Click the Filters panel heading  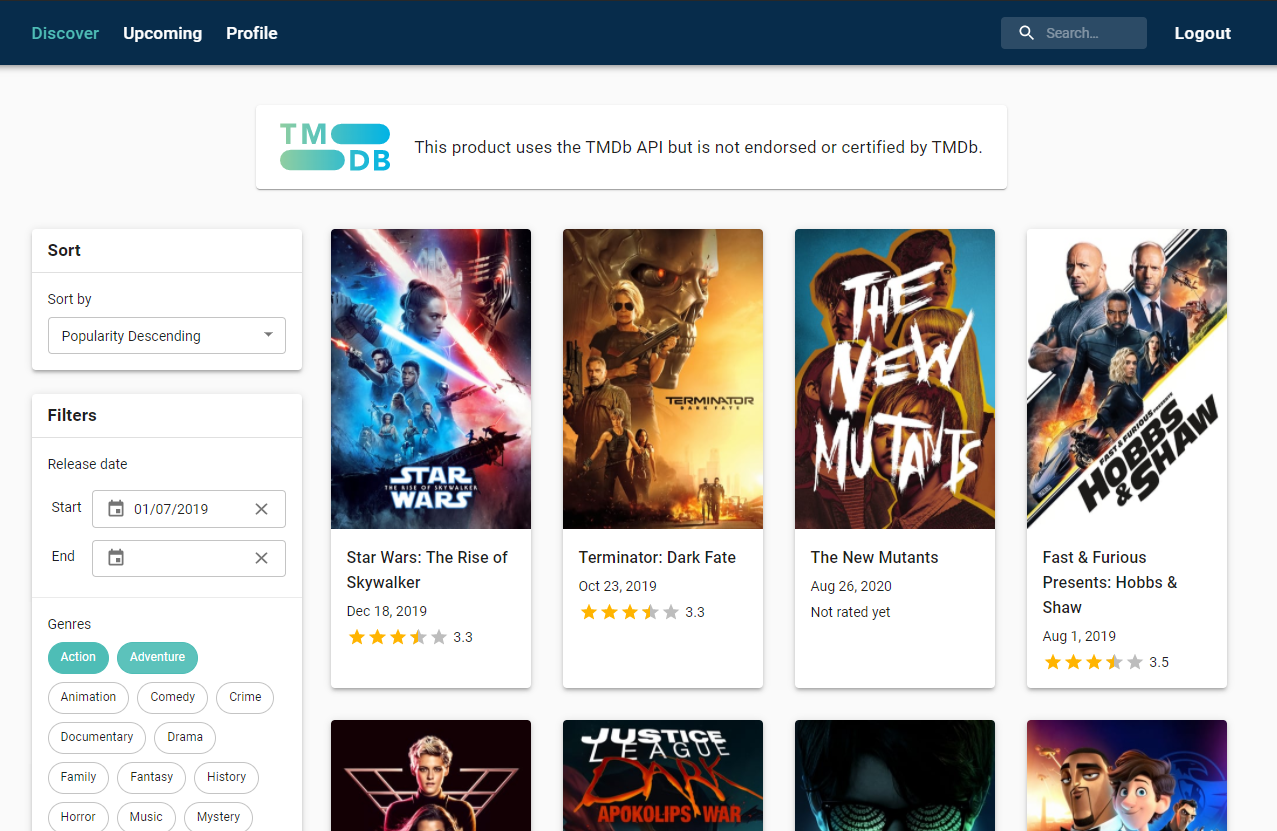72,415
